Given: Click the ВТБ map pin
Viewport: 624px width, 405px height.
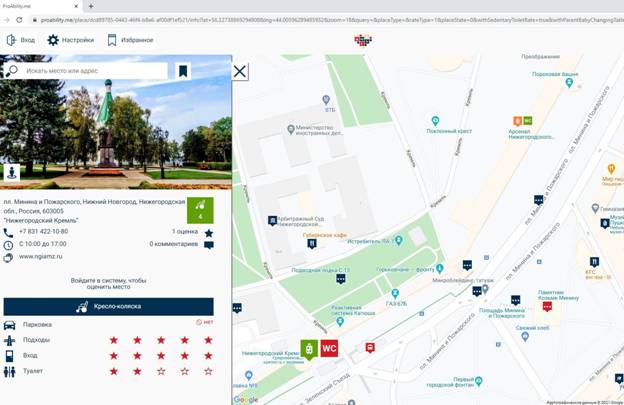Looking at the screenshot, I should [x=326, y=99].
